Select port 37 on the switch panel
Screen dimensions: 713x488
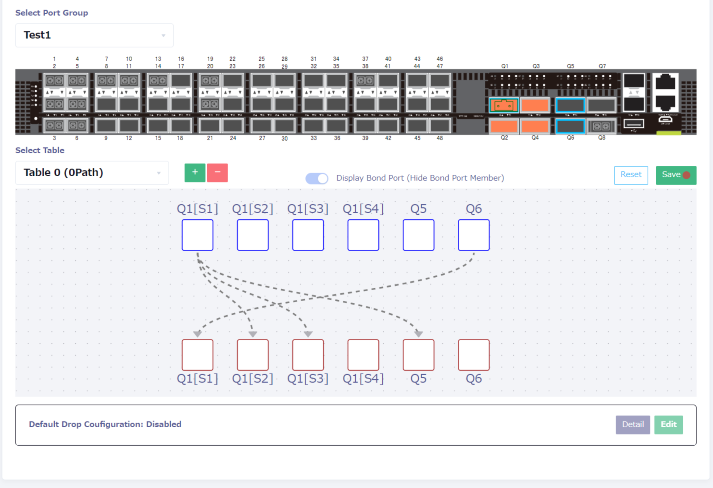(x=365, y=81)
